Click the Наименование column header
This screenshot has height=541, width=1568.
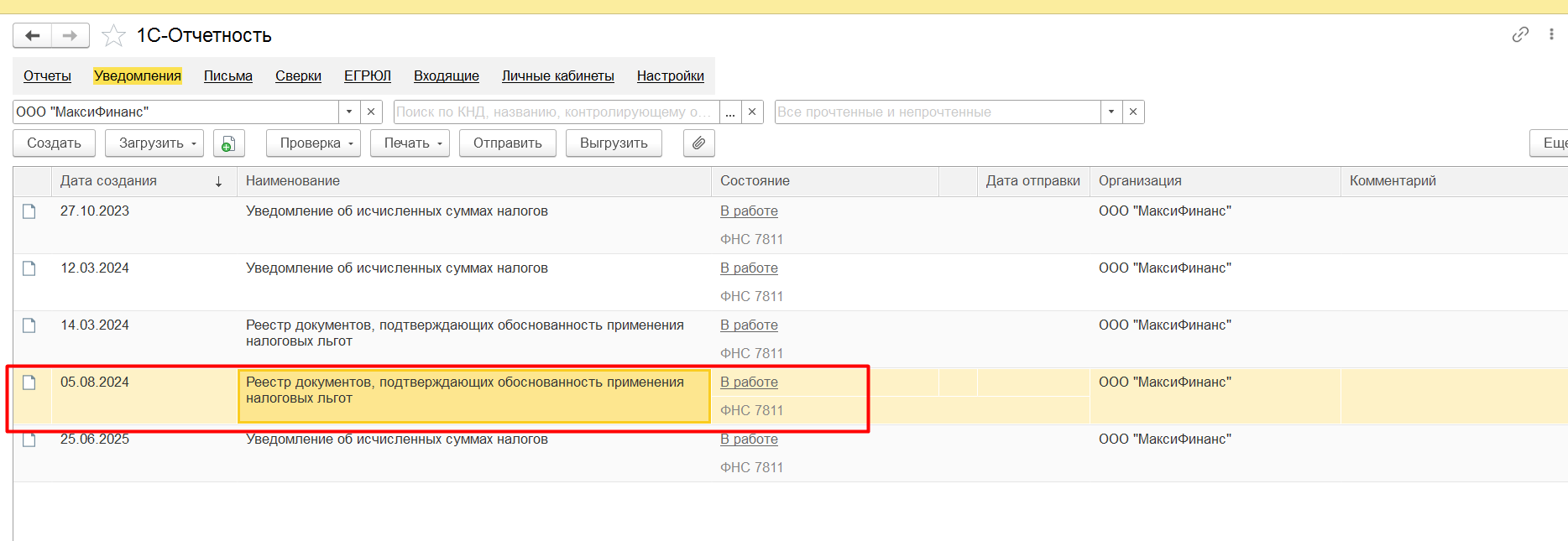(x=474, y=181)
